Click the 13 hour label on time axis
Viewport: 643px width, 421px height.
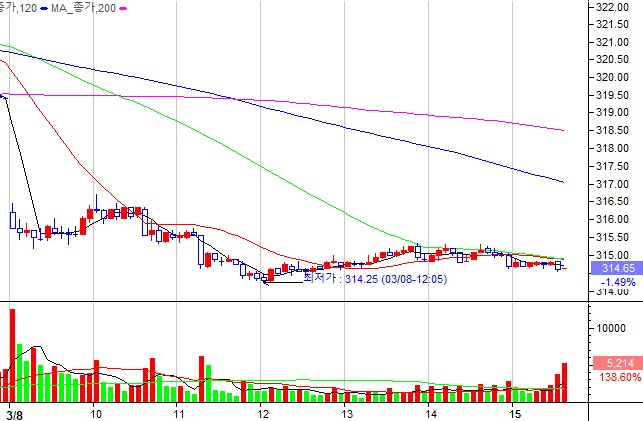[x=347, y=414]
